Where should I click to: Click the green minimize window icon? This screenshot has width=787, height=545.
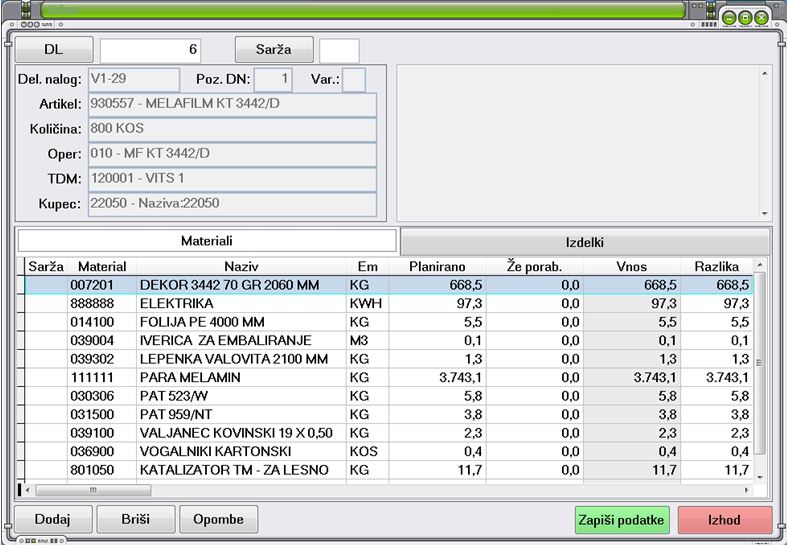coord(729,18)
